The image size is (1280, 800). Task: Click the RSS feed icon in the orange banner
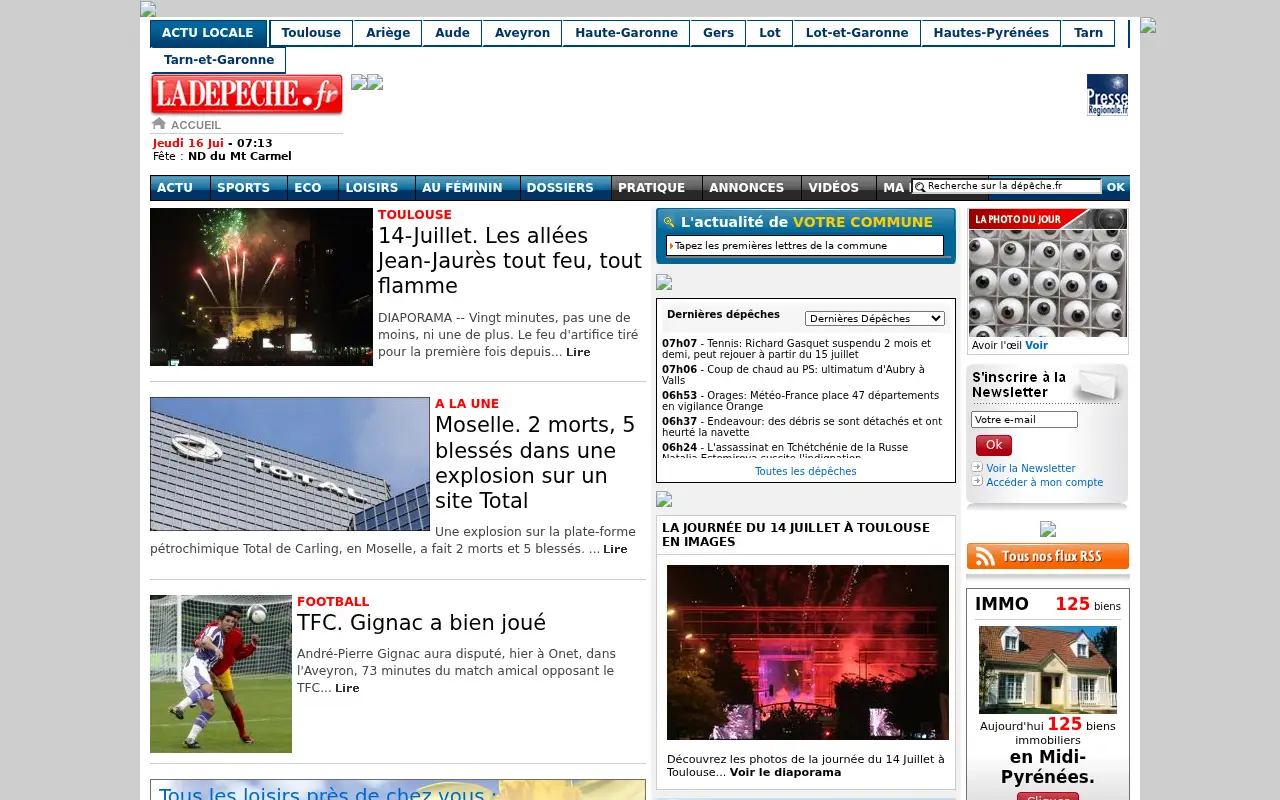coord(984,557)
